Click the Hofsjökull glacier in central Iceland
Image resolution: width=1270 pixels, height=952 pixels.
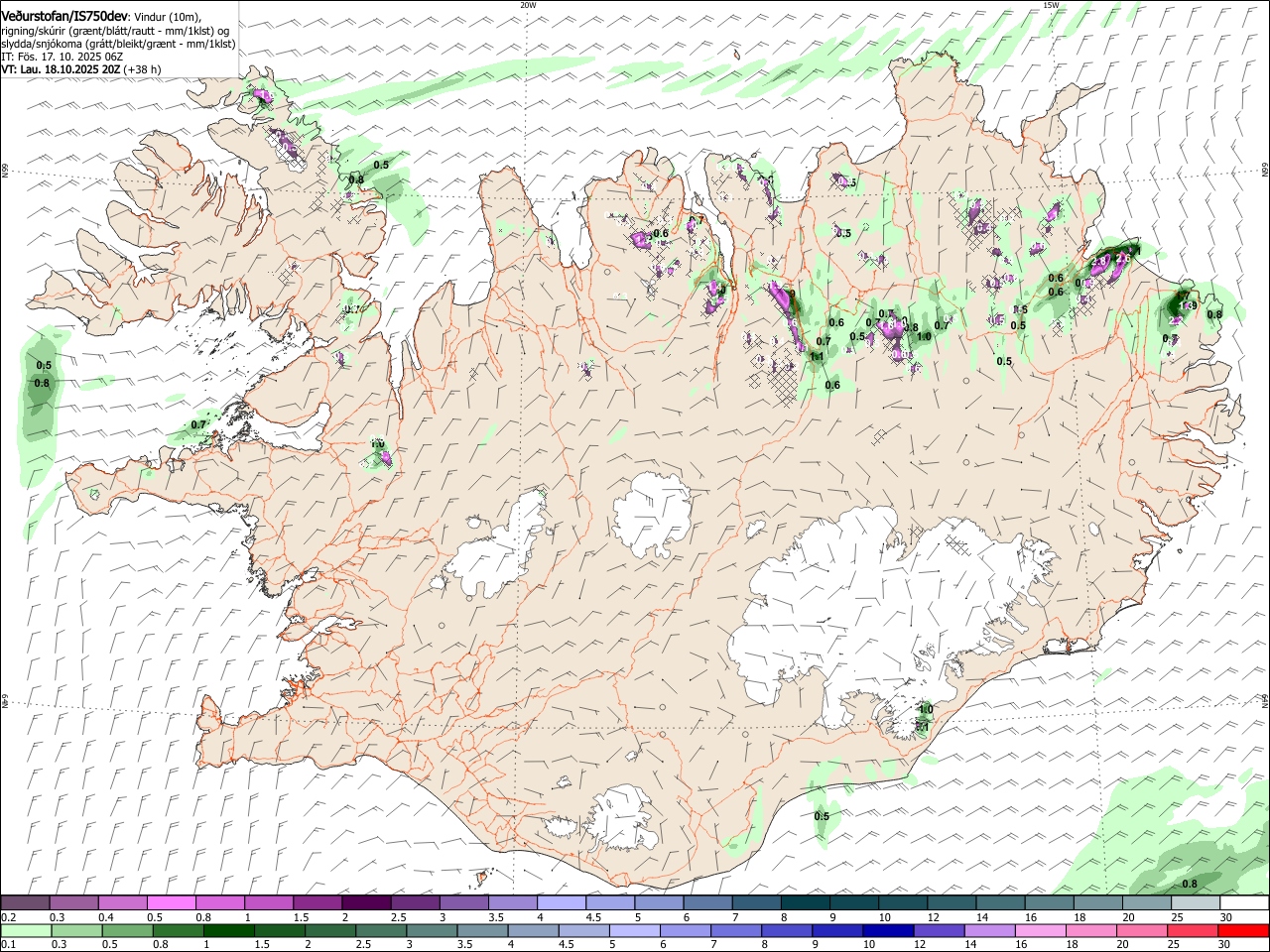point(652,514)
